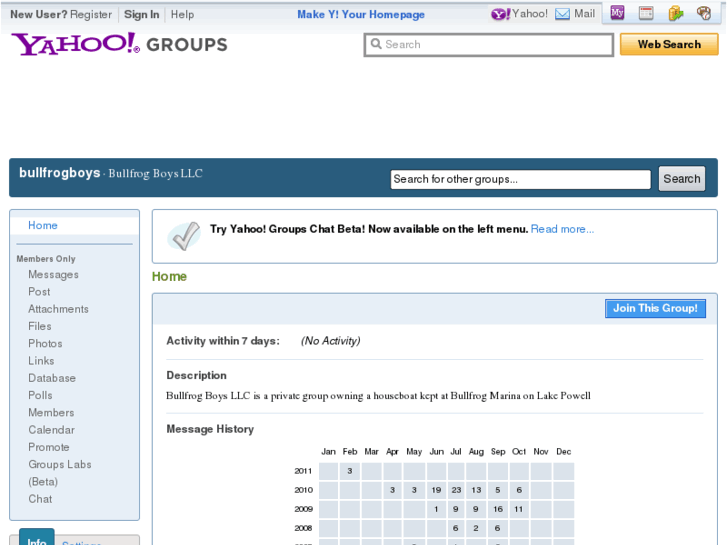Open August 2008 message count 2

[476, 528]
